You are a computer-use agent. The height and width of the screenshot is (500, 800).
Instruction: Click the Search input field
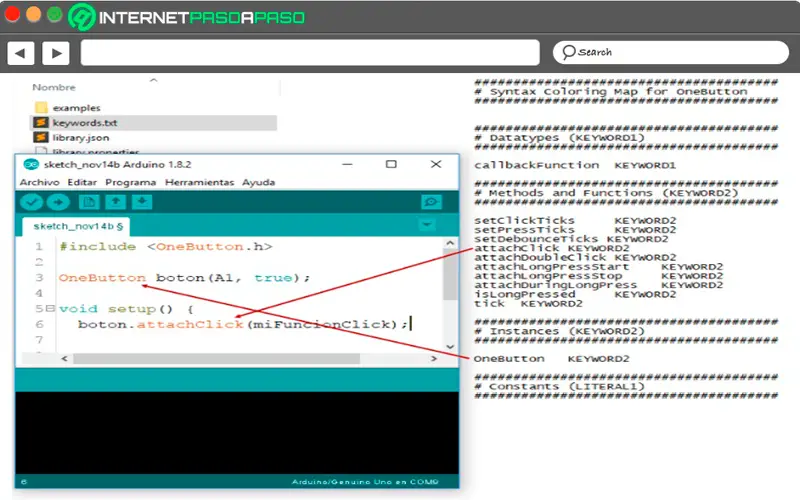pyautogui.click(x=671, y=53)
